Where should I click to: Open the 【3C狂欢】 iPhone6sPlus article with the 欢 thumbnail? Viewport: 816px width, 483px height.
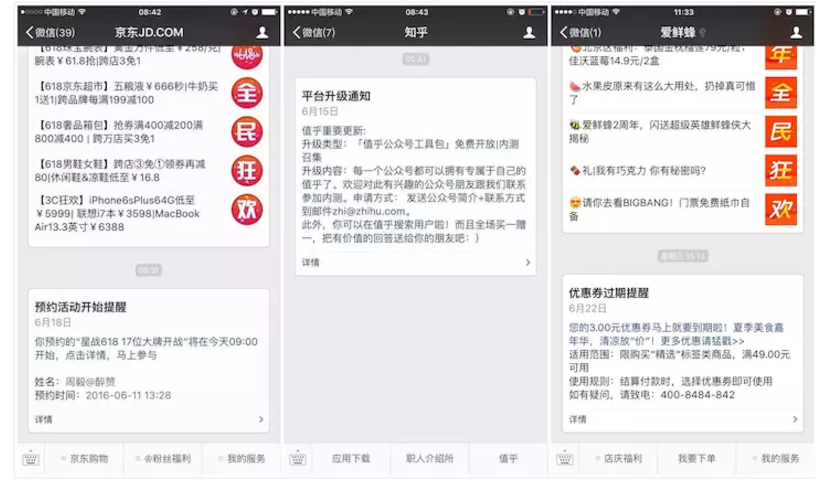(148, 213)
